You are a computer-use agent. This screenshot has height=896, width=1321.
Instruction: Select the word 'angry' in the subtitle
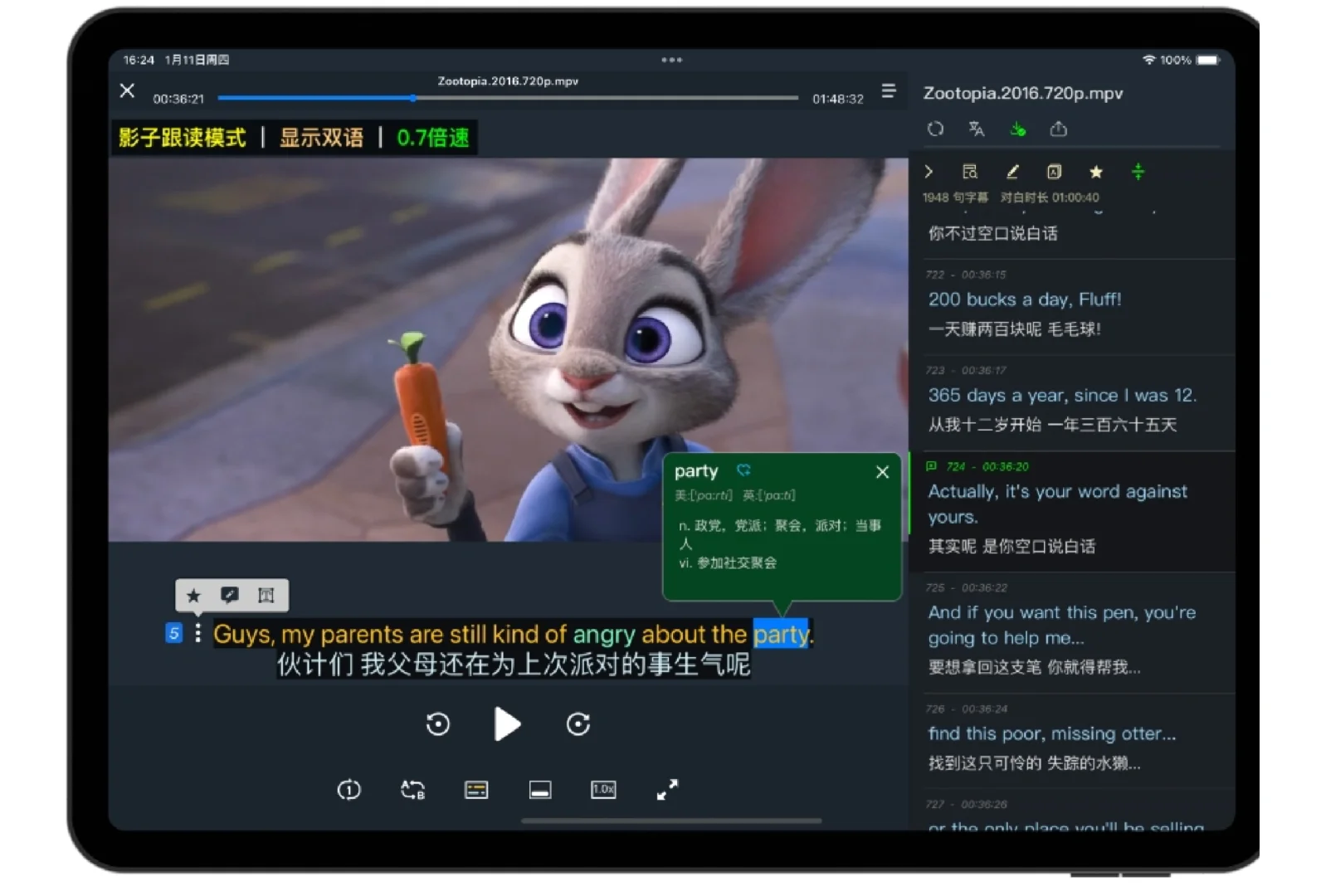click(604, 635)
